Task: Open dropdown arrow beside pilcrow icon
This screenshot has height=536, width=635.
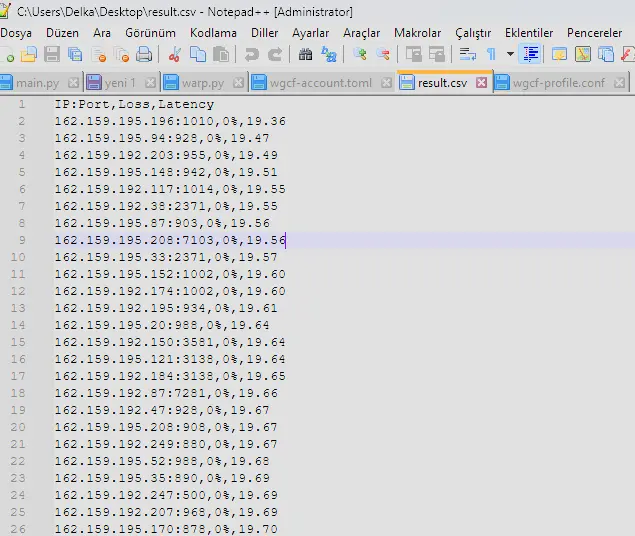Action: point(510,54)
